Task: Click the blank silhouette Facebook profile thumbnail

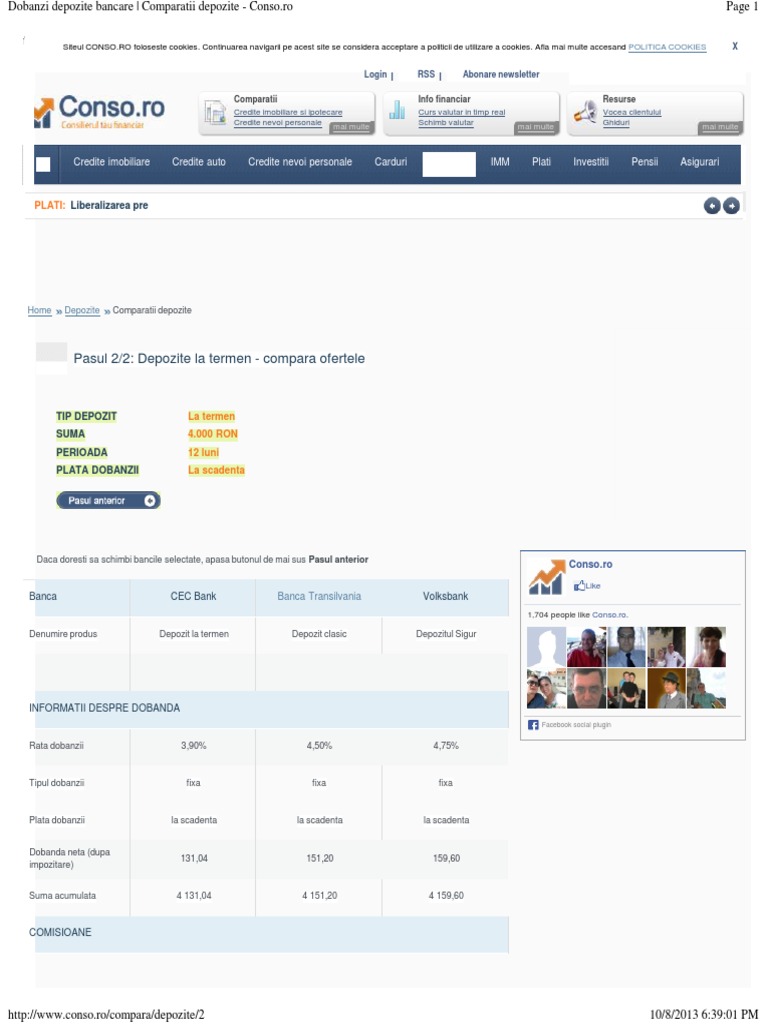Action: (546, 647)
